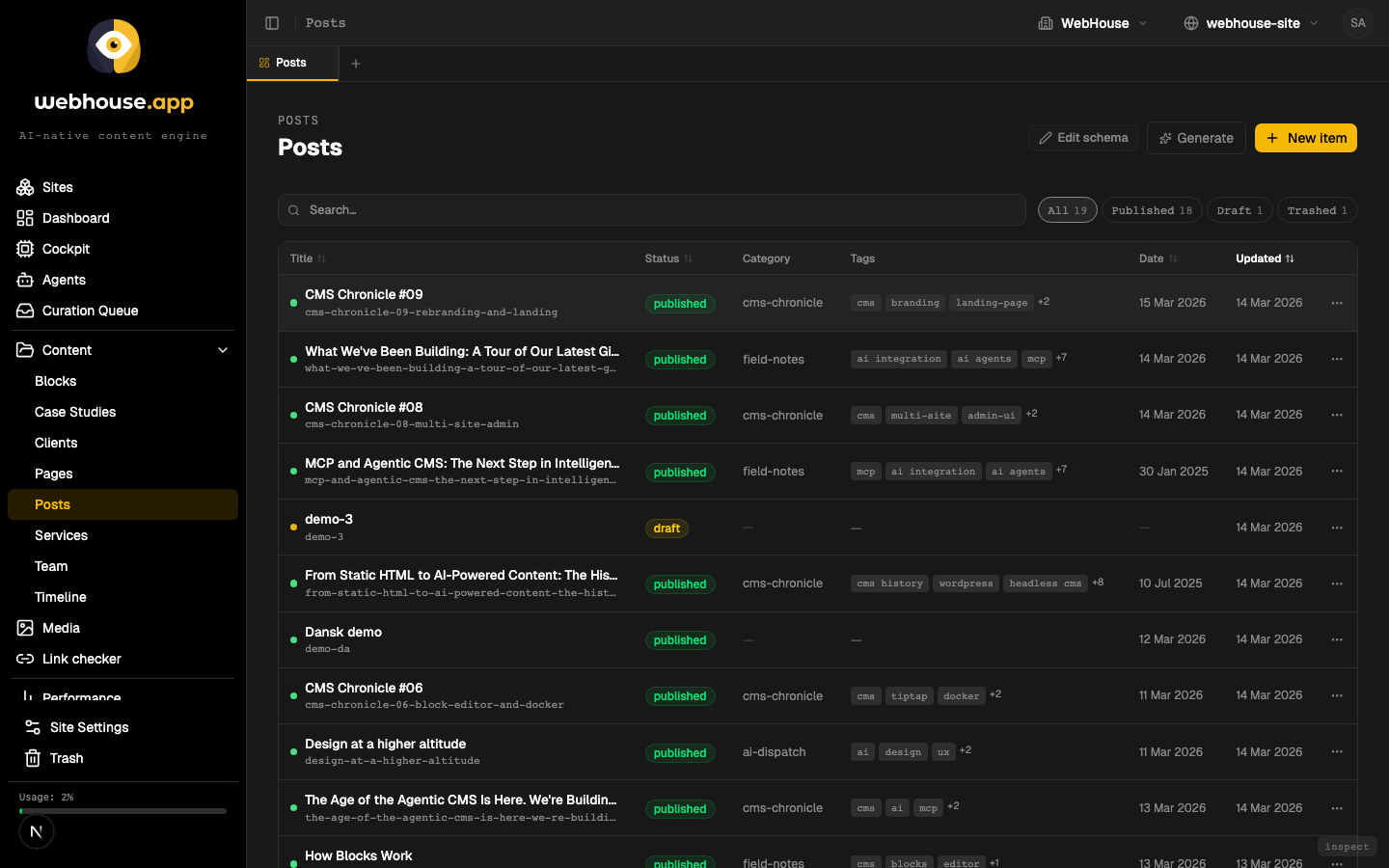The image size is (1389, 868).
Task: Filter posts by Trashed 1
Action: [x=1318, y=210]
